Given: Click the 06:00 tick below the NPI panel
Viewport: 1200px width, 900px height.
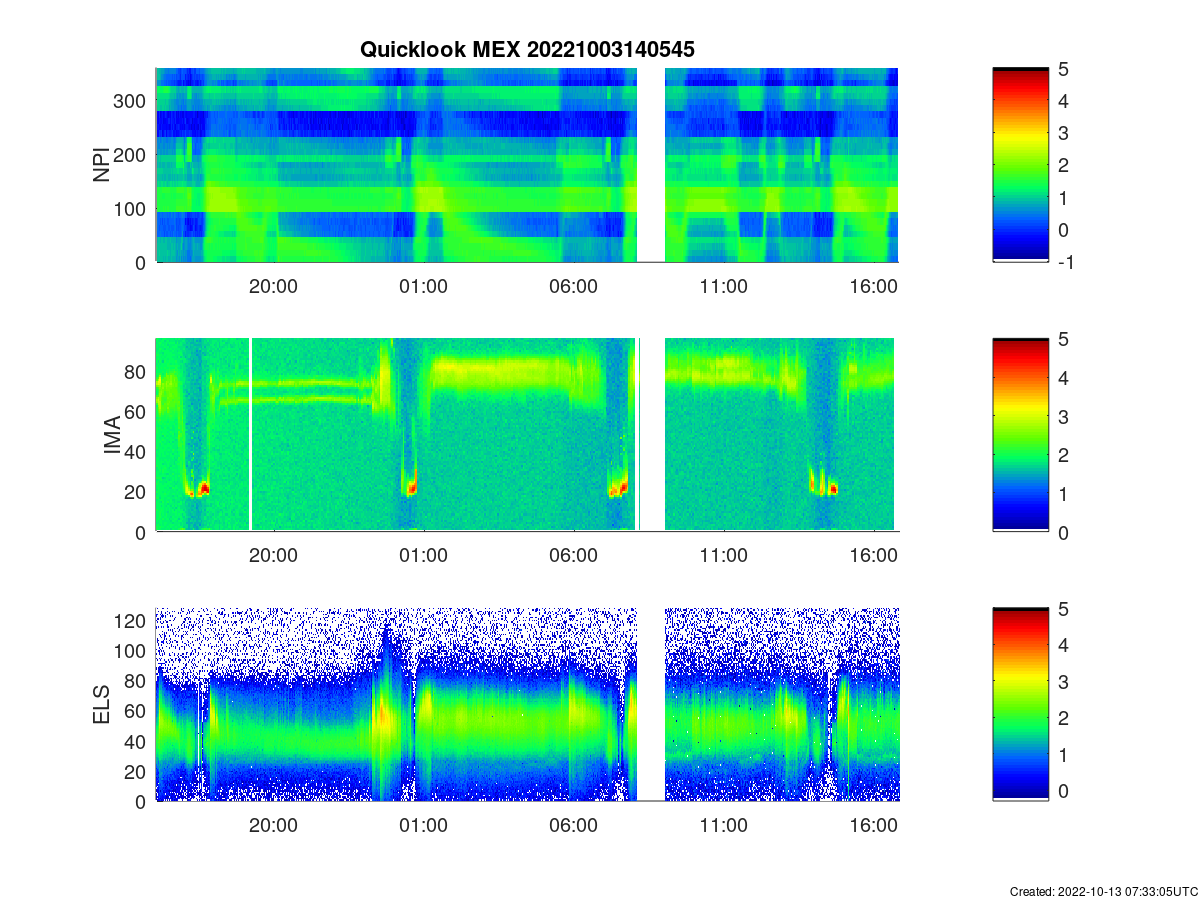Looking at the screenshot, I should pyautogui.click(x=573, y=286).
